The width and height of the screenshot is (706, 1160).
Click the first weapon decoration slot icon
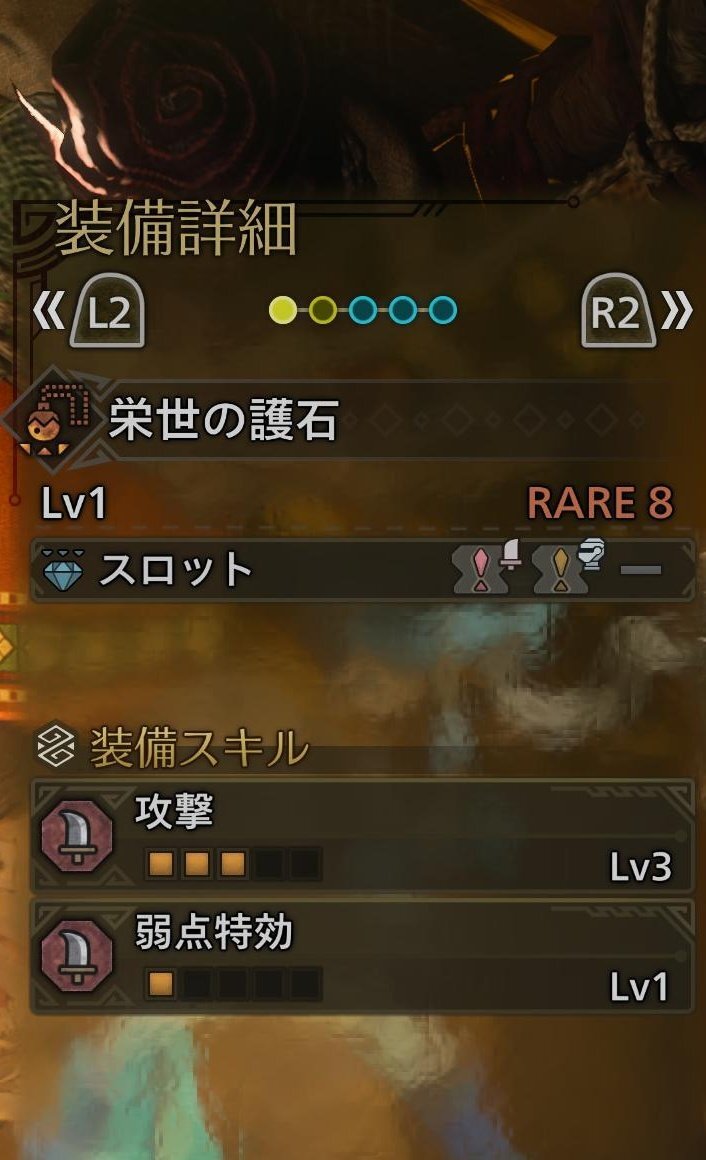[x=487, y=567]
